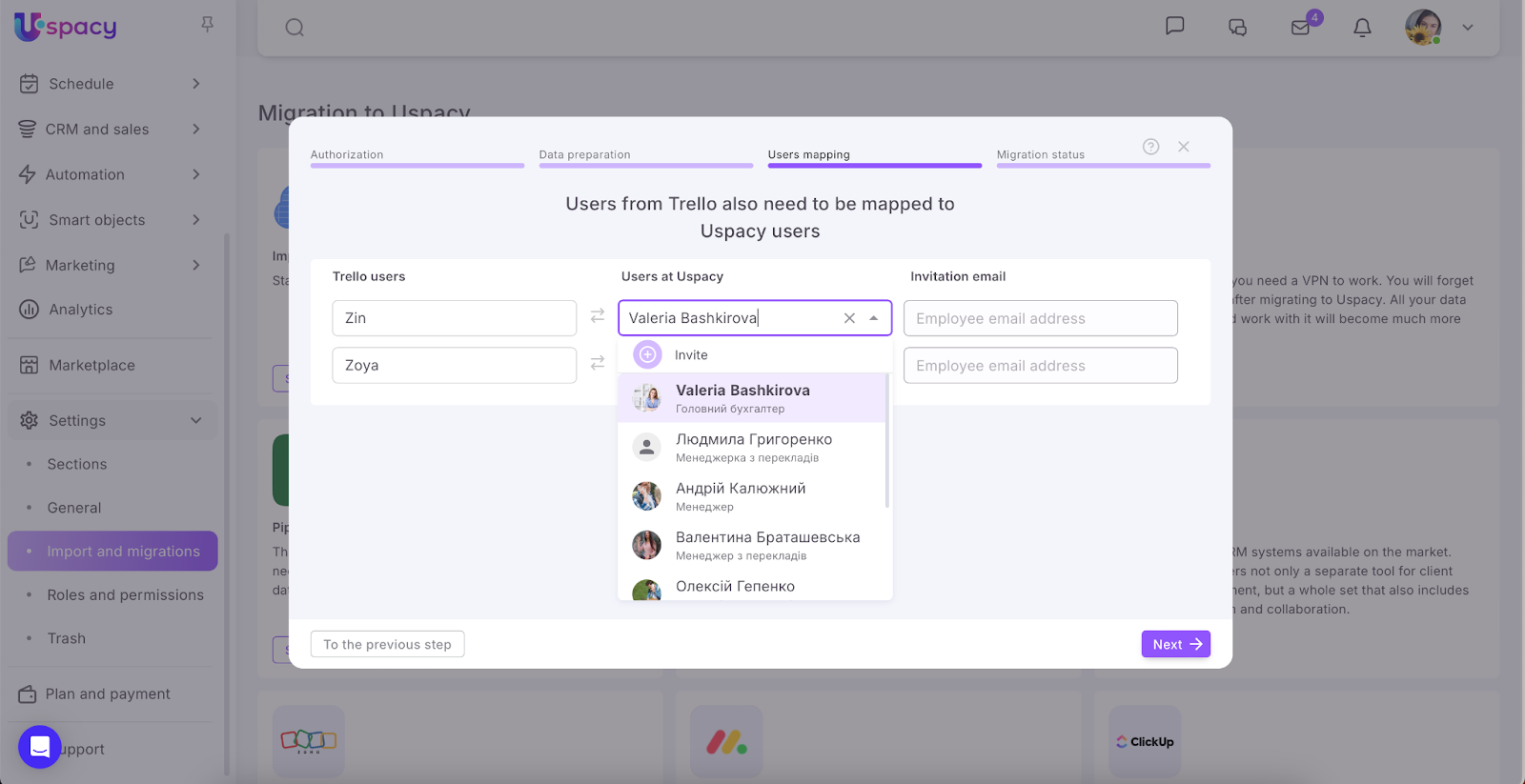This screenshot has width=1525, height=784.
Task: Select Людмила Григоренко from the user list
Action: pyautogui.click(x=753, y=447)
